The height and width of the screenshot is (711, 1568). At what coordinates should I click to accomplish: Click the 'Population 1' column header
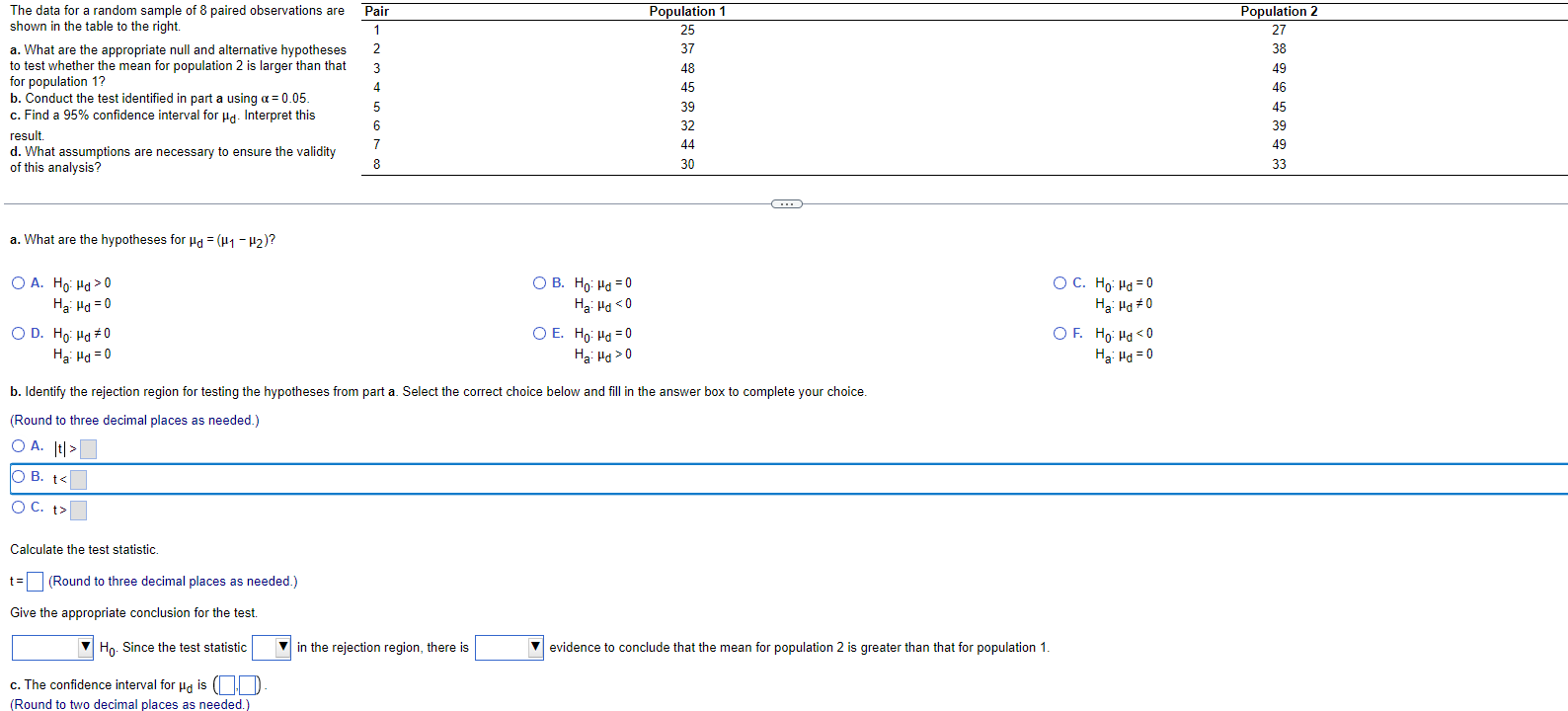(x=687, y=11)
